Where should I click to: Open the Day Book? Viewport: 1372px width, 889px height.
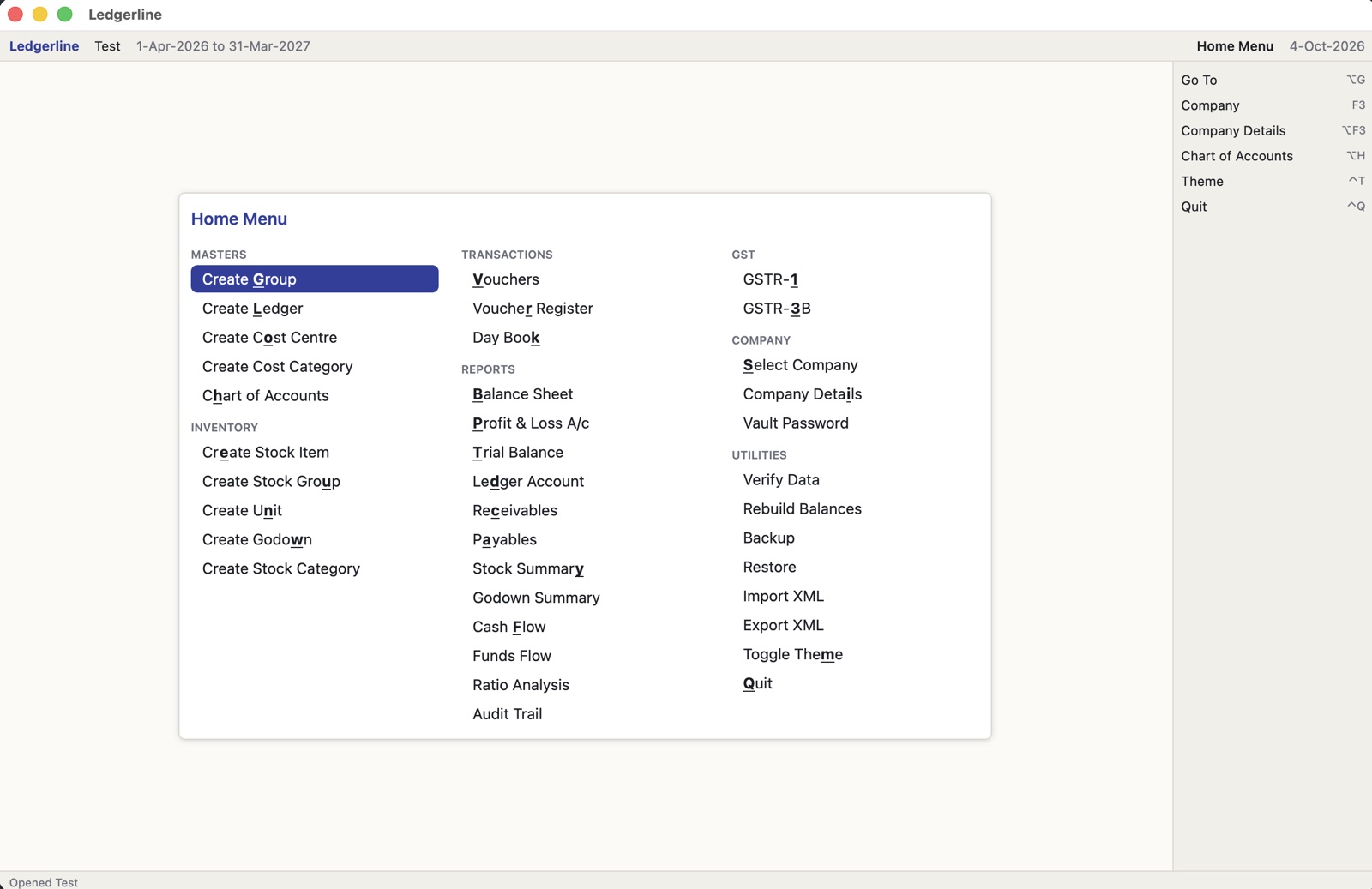585,338
